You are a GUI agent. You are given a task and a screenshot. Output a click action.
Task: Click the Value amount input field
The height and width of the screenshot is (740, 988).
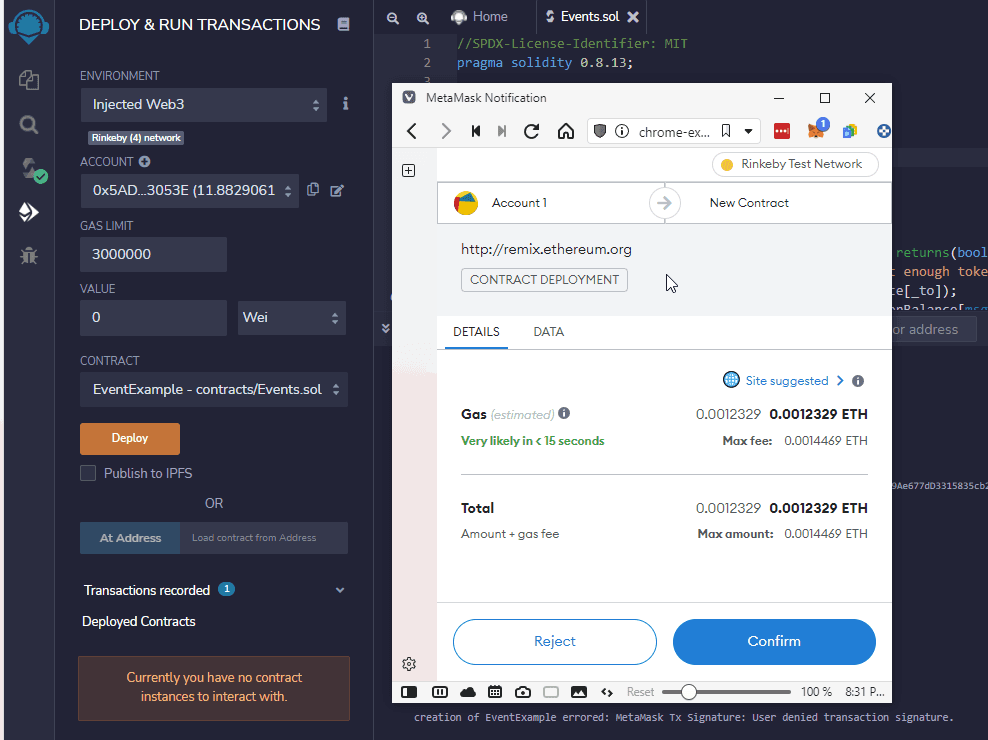coord(153,318)
